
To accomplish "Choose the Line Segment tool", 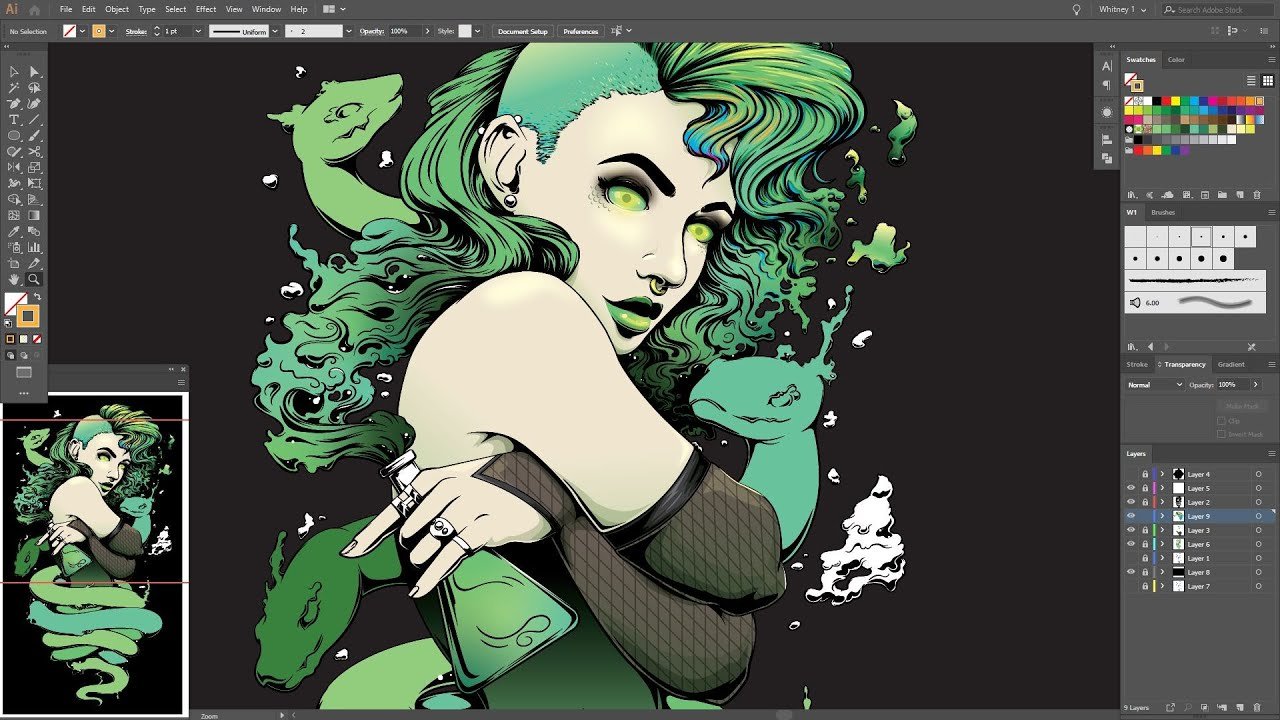I will pyautogui.click(x=34, y=120).
